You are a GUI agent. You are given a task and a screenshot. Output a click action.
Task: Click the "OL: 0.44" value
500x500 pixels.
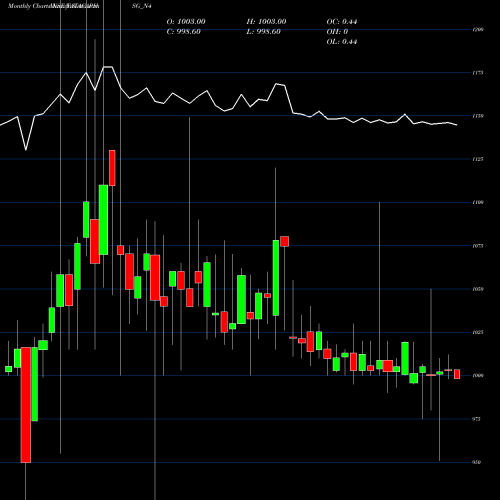342,42
